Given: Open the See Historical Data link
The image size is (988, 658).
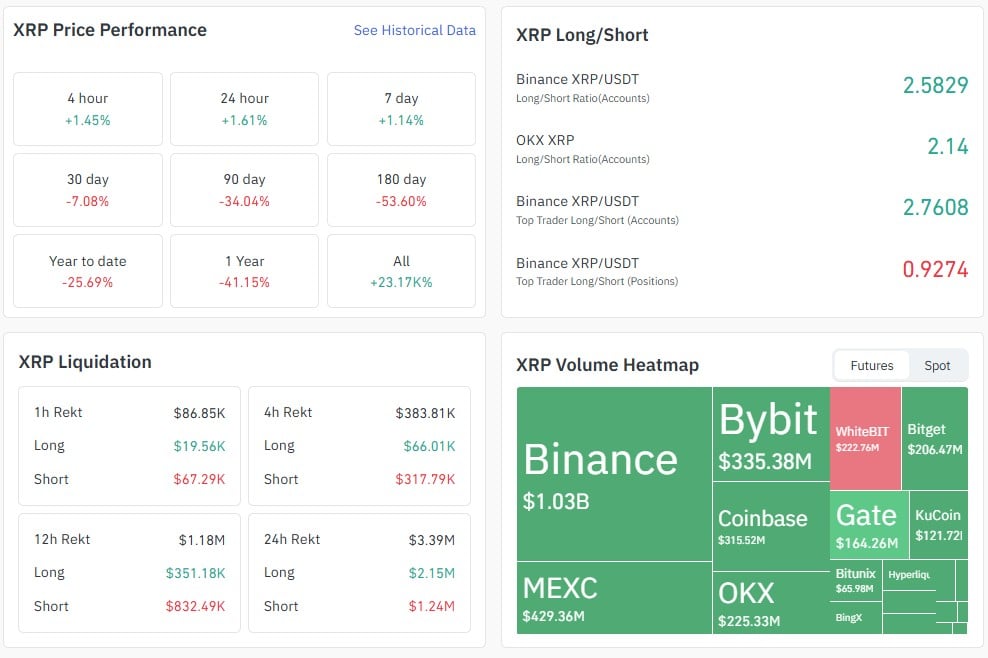Looking at the screenshot, I should pyautogui.click(x=414, y=30).
